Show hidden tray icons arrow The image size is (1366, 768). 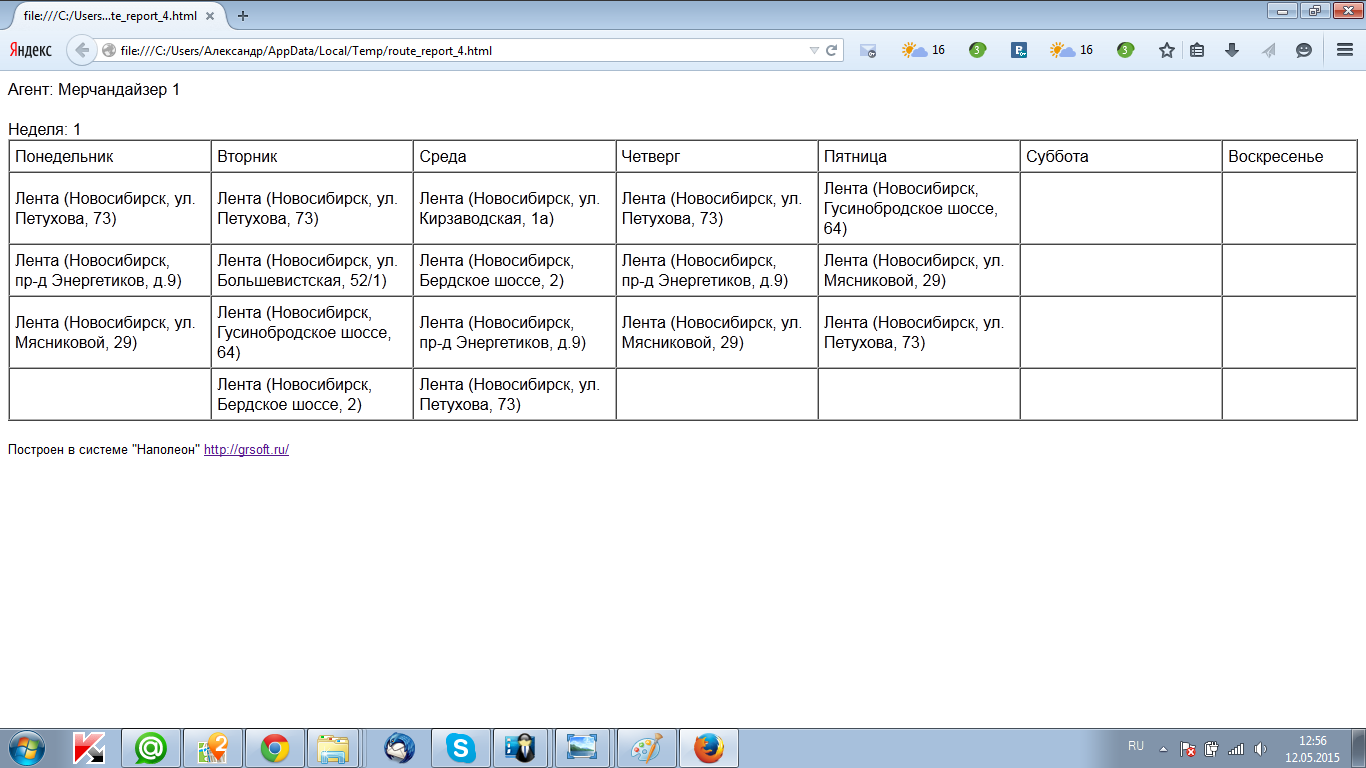pos(1163,748)
